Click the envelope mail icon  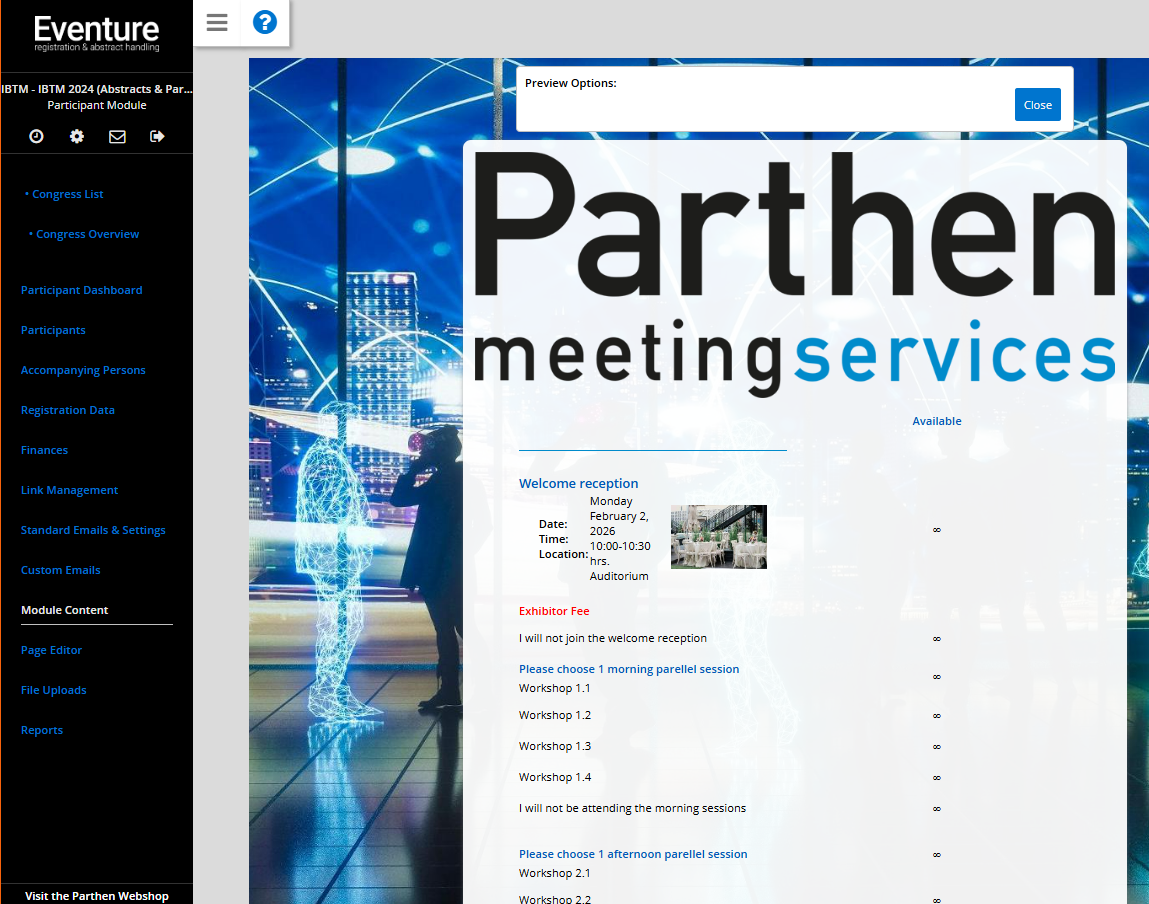pyautogui.click(x=117, y=136)
